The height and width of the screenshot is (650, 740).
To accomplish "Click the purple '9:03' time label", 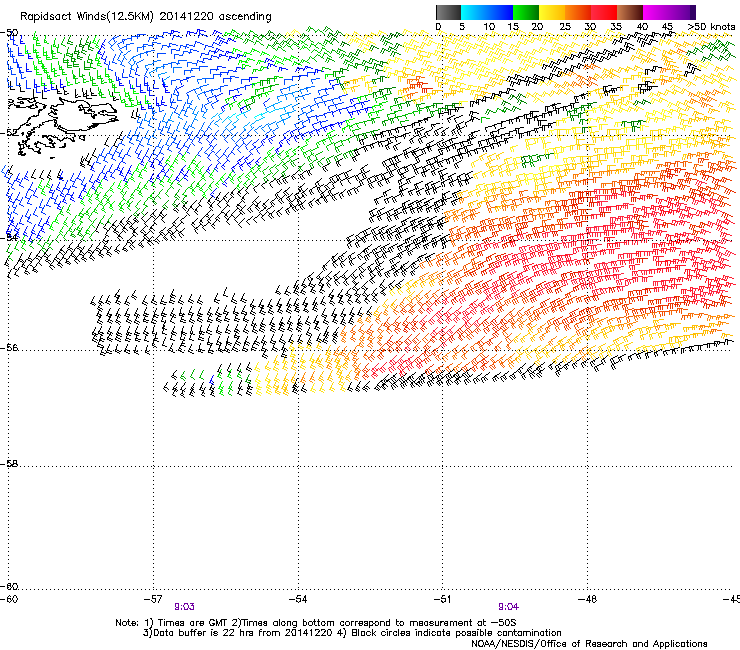I will 184,607.
